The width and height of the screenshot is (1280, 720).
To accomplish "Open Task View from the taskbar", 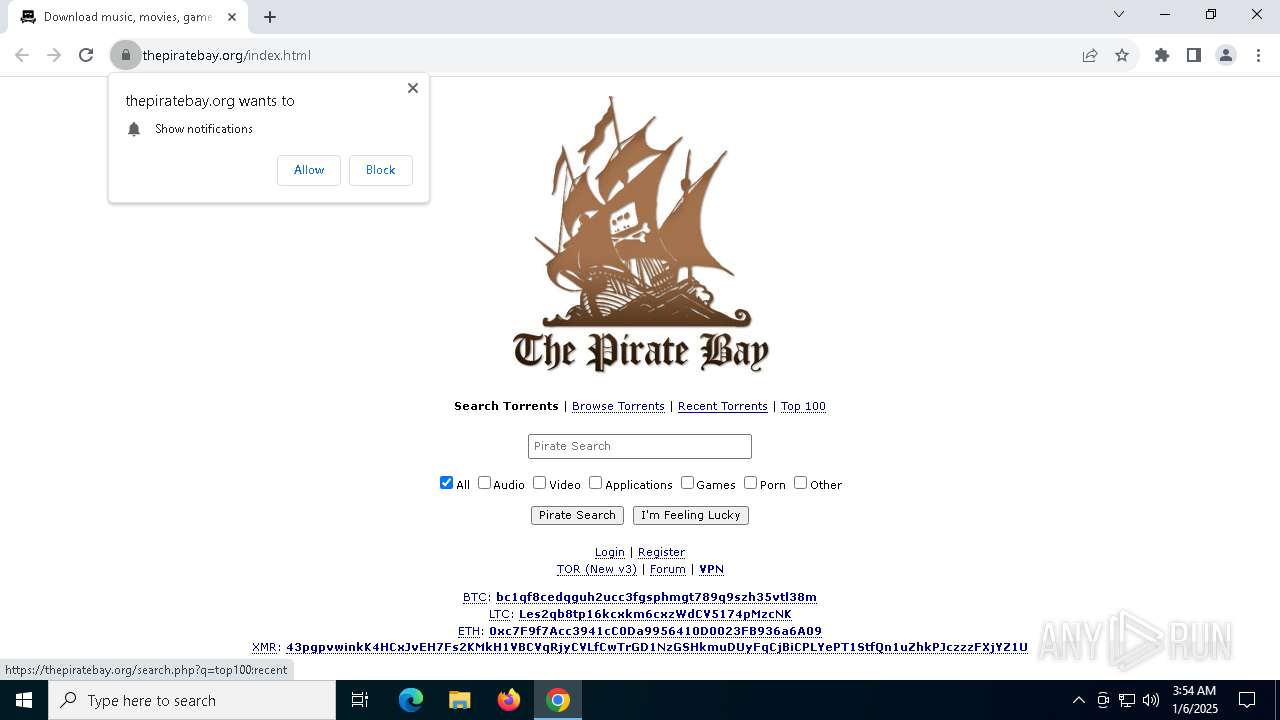I will [x=360, y=700].
